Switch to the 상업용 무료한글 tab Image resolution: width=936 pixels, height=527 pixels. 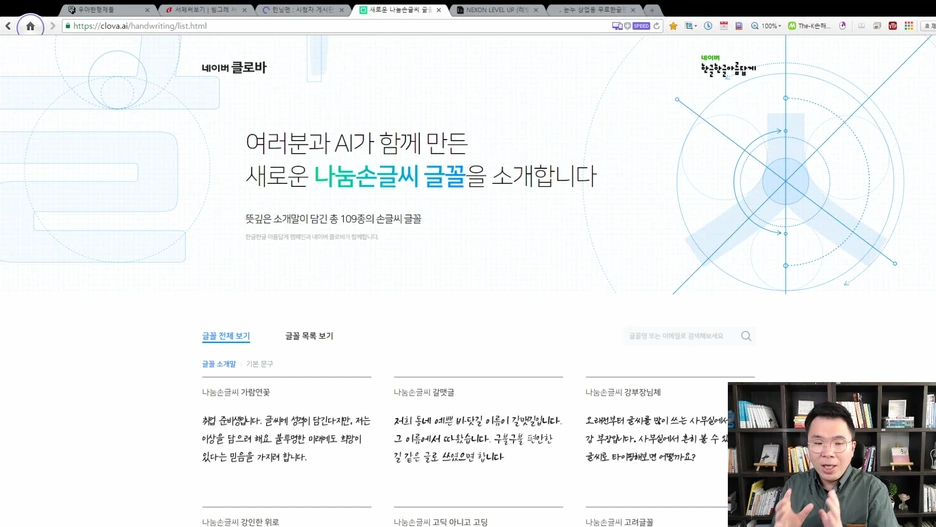click(594, 10)
